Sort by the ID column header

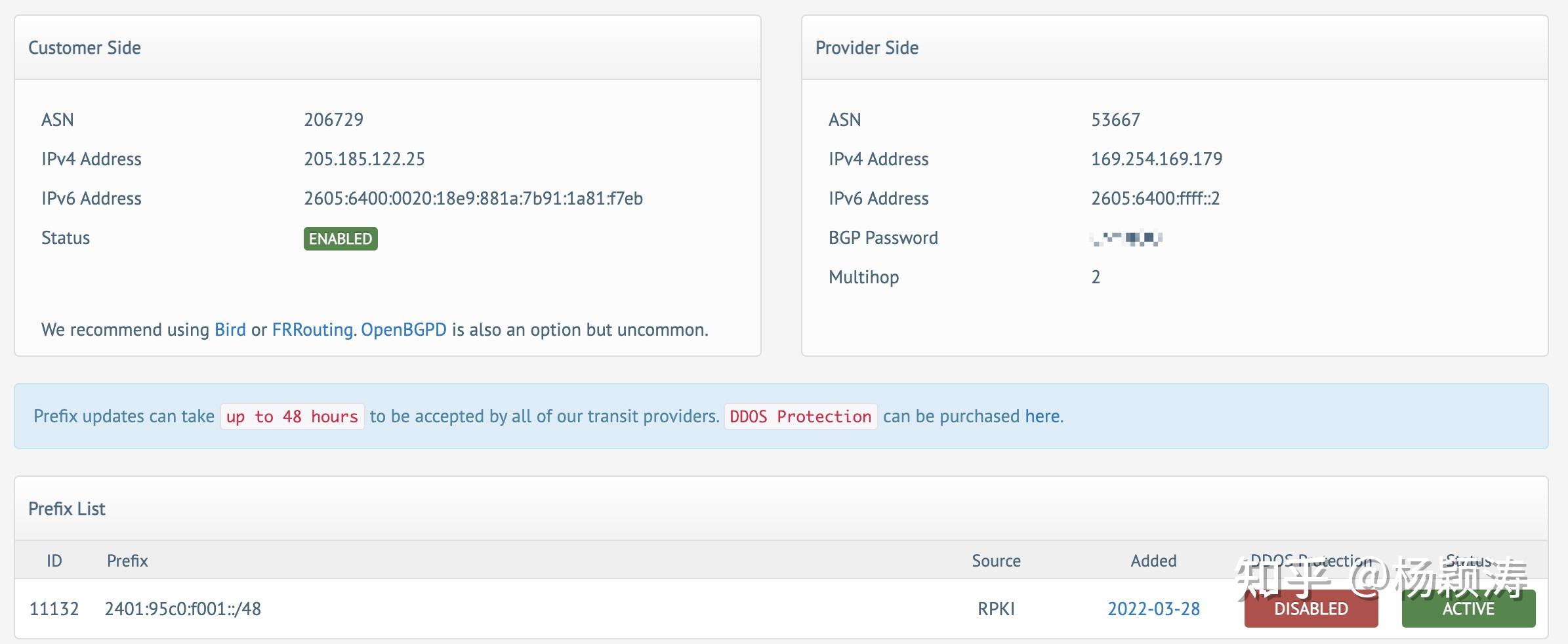point(54,561)
